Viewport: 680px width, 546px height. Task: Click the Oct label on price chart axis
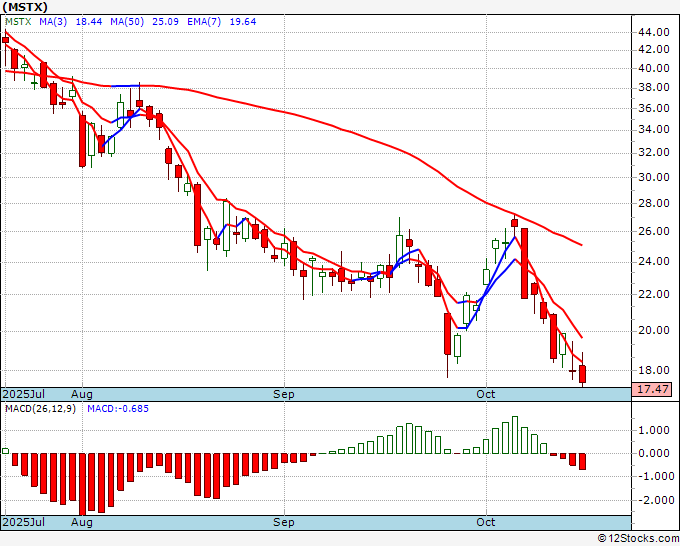485,394
